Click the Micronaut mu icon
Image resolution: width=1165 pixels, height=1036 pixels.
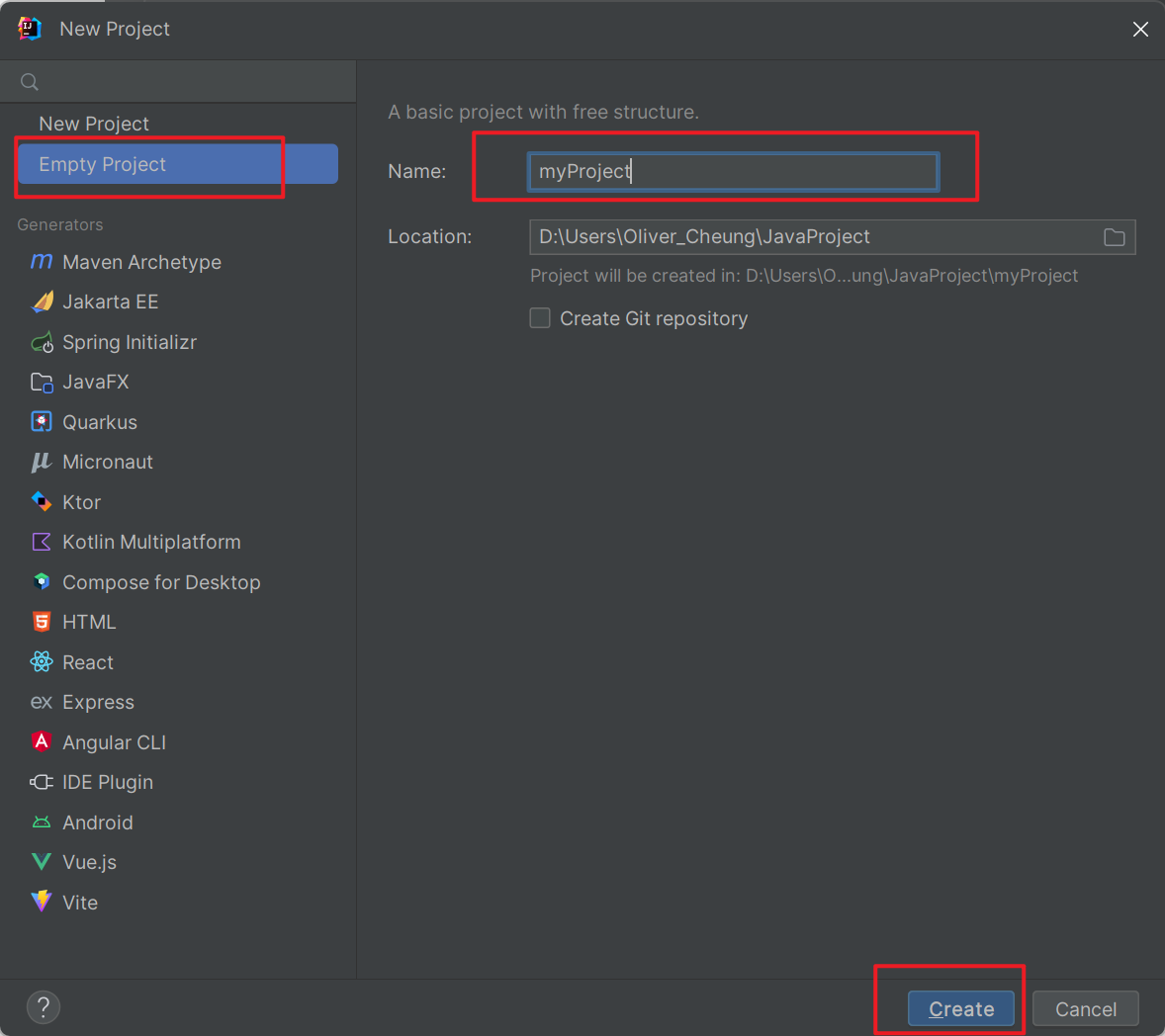(42, 462)
